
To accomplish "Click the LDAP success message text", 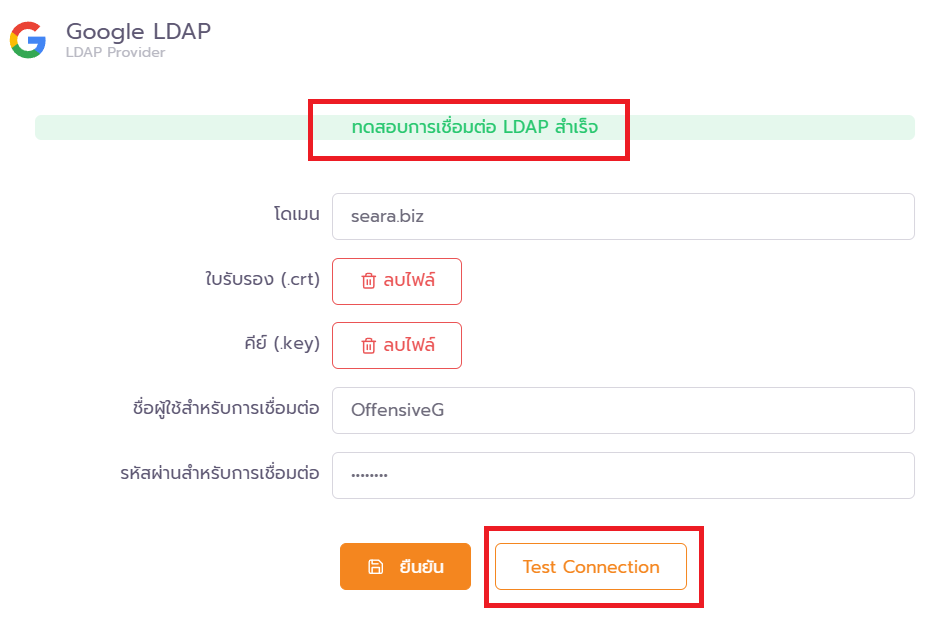I will (x=475, y=128).
